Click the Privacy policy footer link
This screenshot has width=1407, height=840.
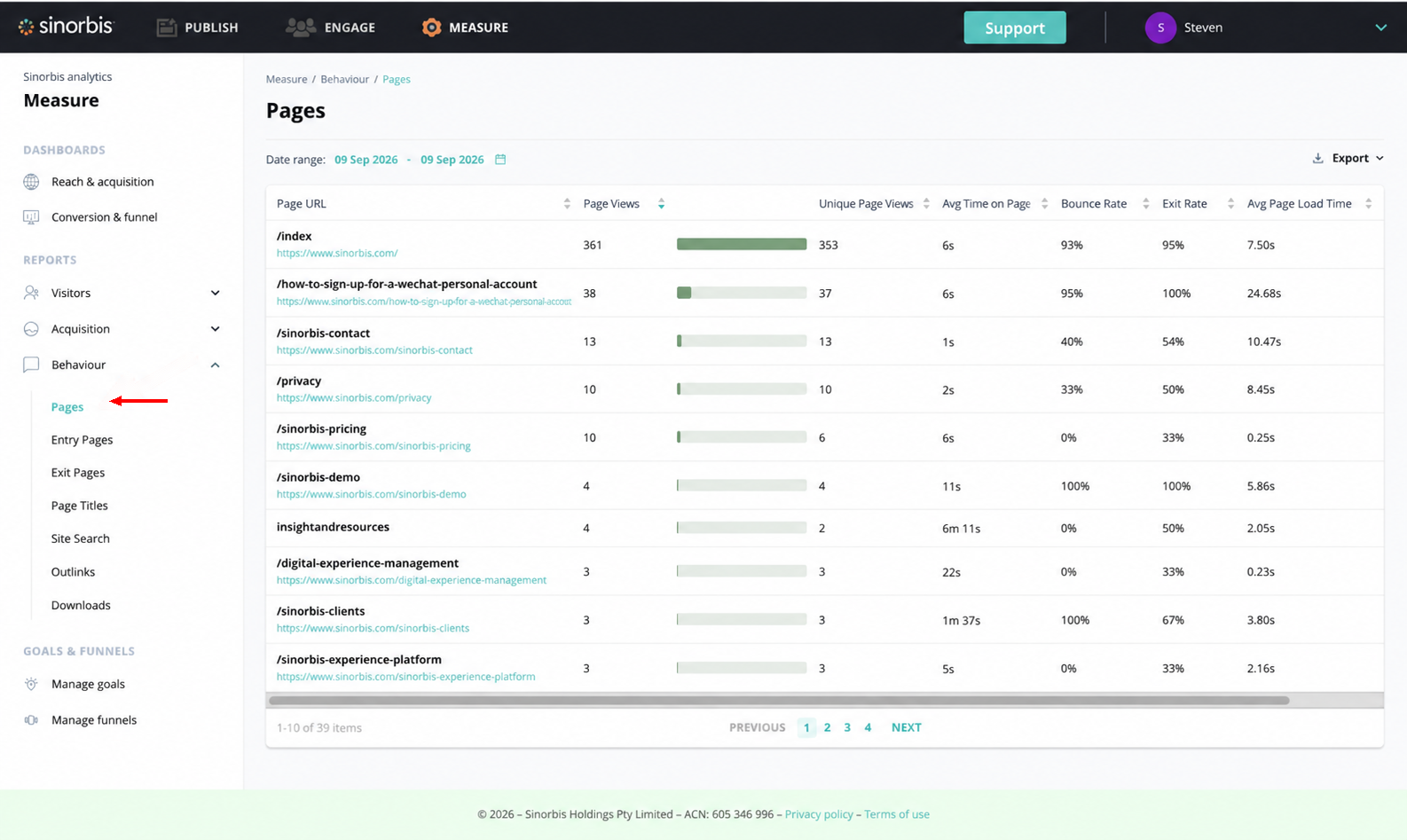[x=819, y=814]
